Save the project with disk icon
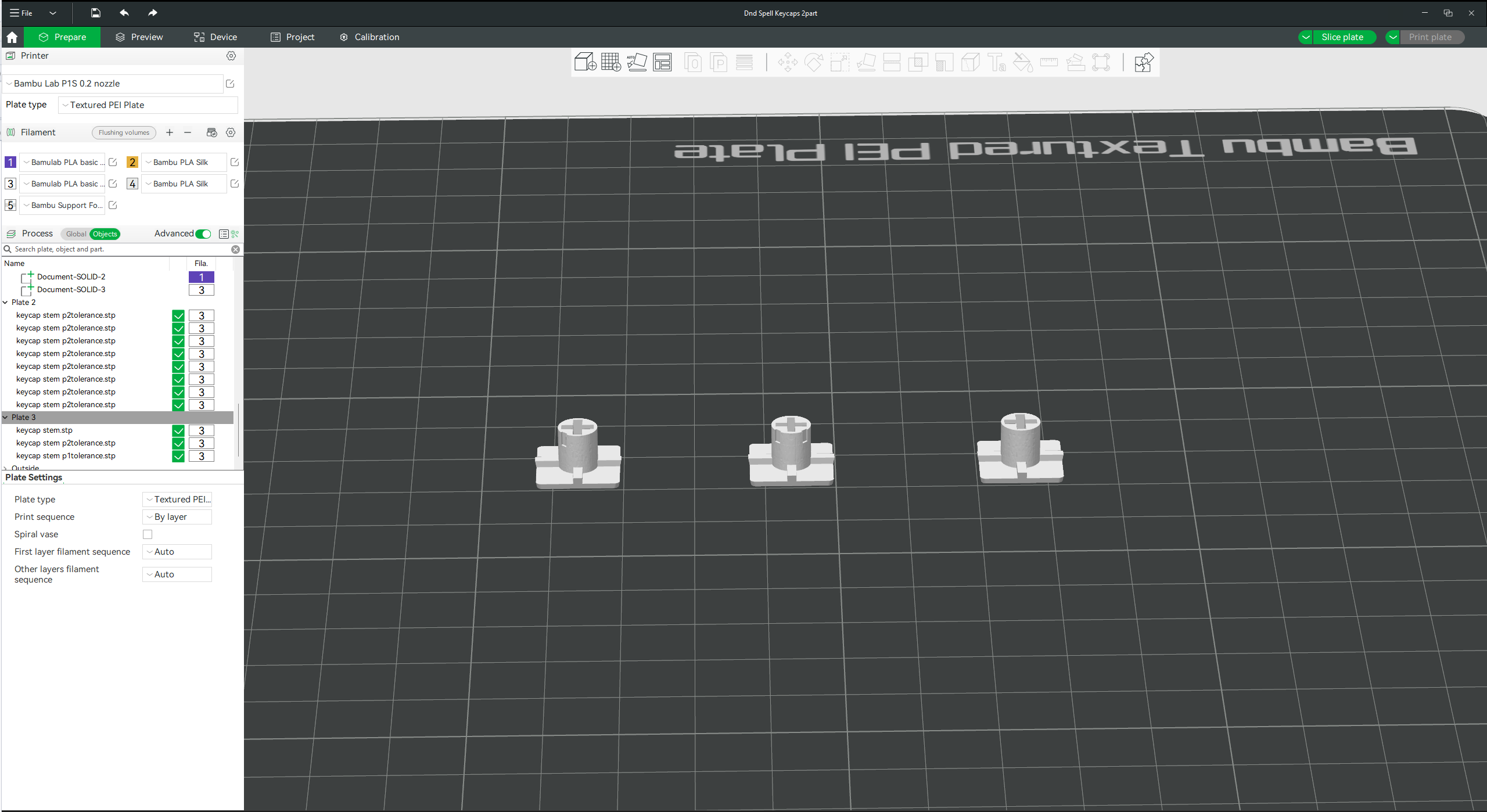 pos(96,13)
